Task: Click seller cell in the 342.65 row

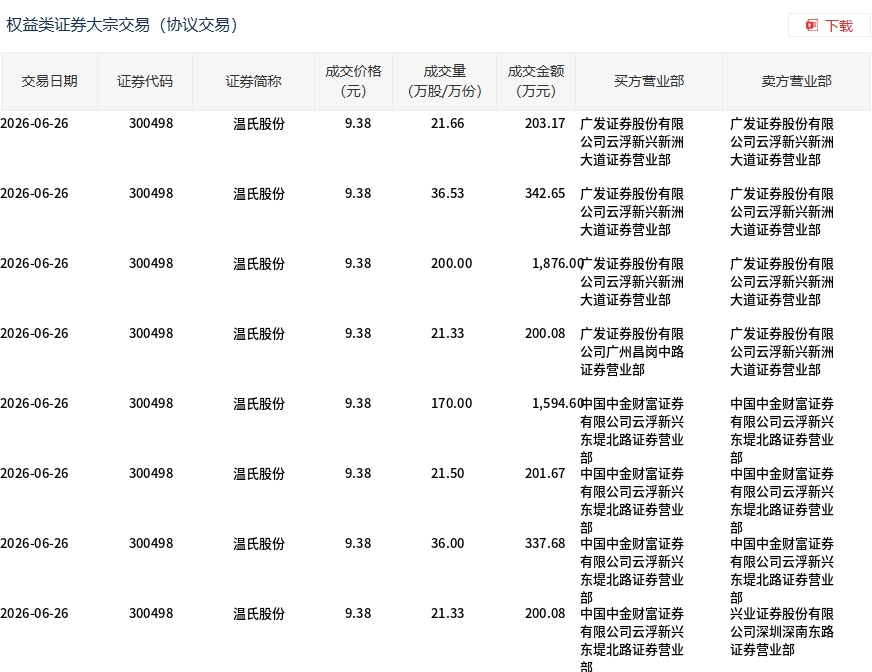Action: [782, 212]
